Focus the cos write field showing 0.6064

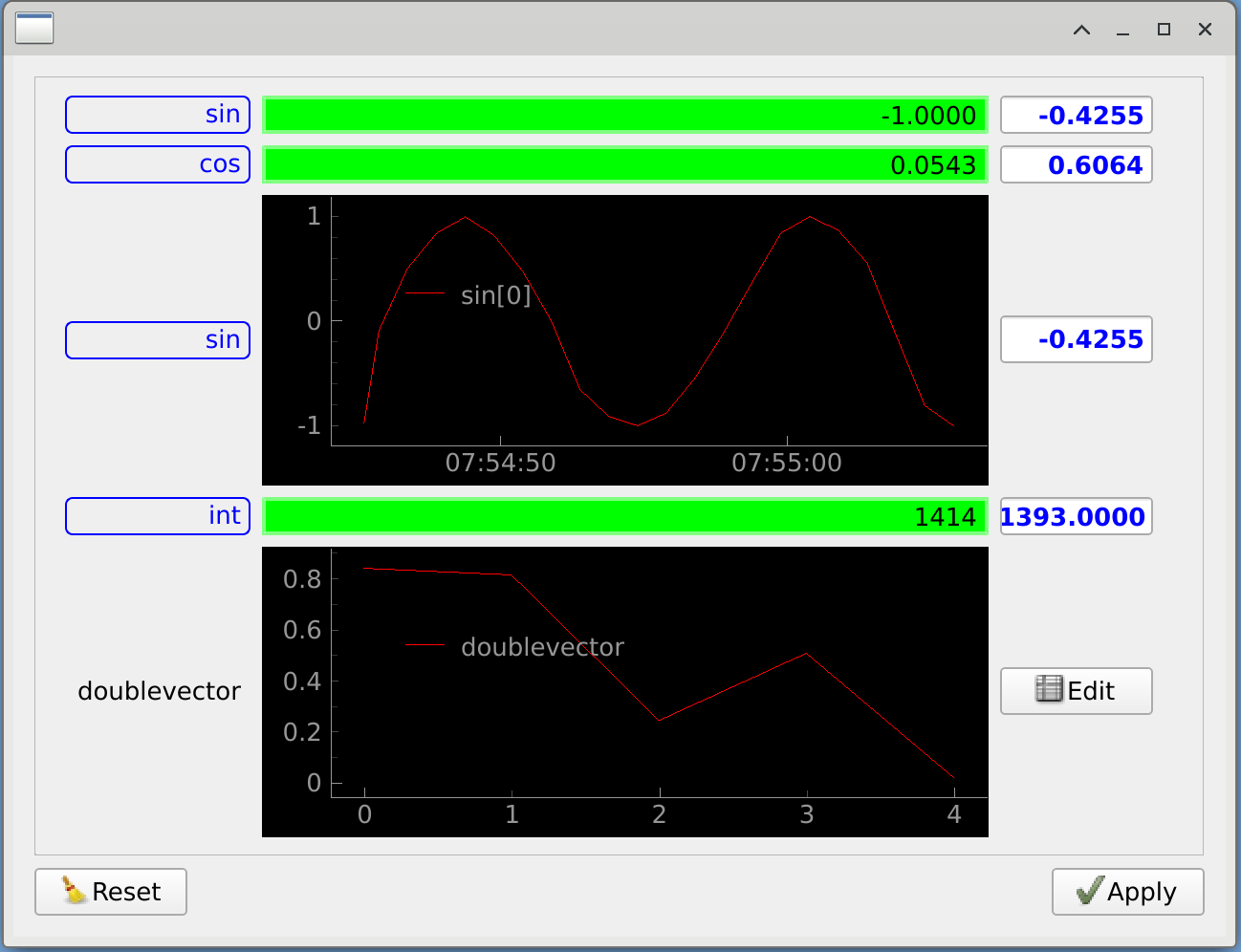tap(1076, 164)
